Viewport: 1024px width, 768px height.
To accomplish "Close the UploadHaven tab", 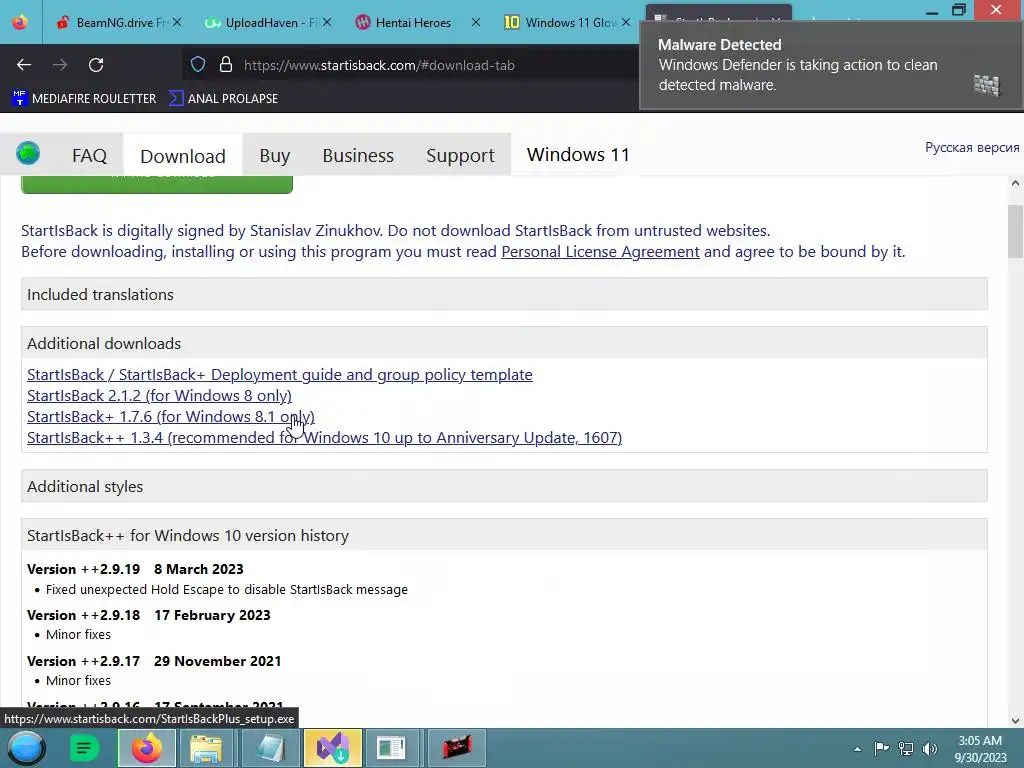I will (x=327, y=22).
